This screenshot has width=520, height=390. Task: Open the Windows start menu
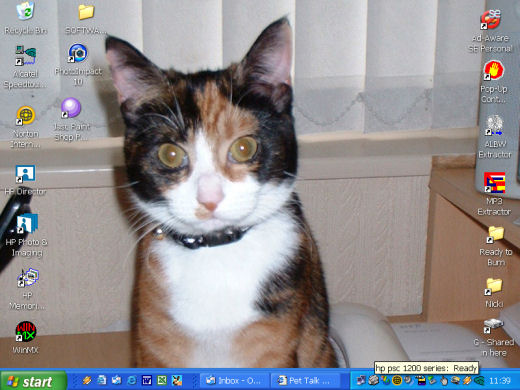33,381
